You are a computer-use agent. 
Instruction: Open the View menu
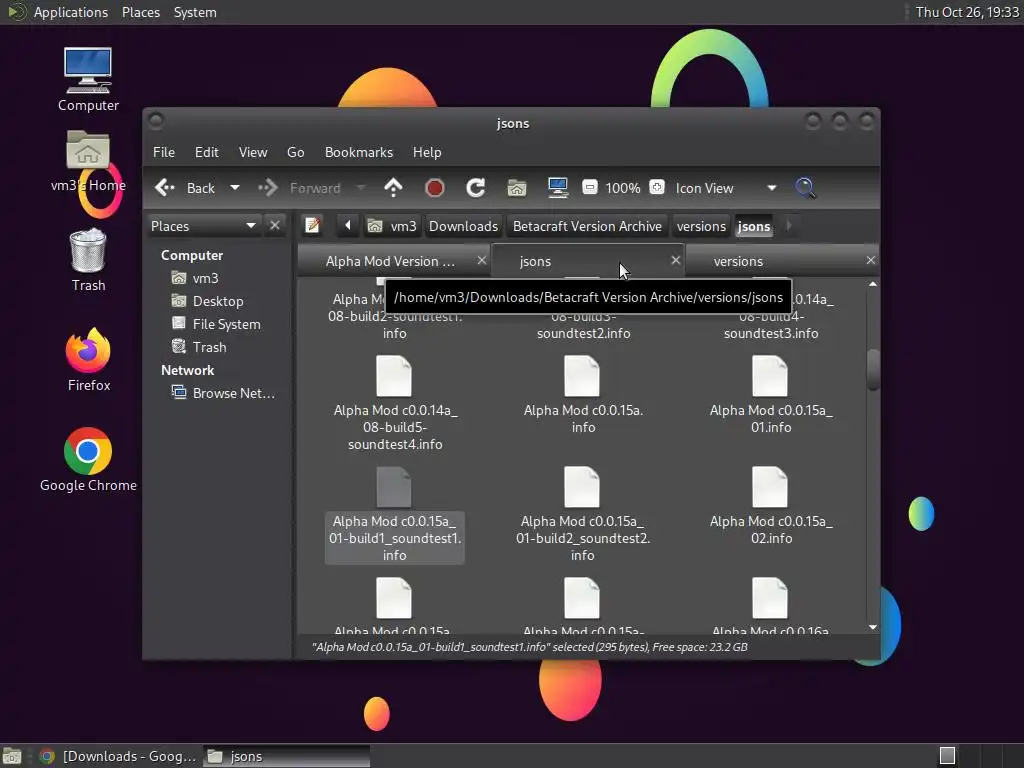click(x=253, y=152)
